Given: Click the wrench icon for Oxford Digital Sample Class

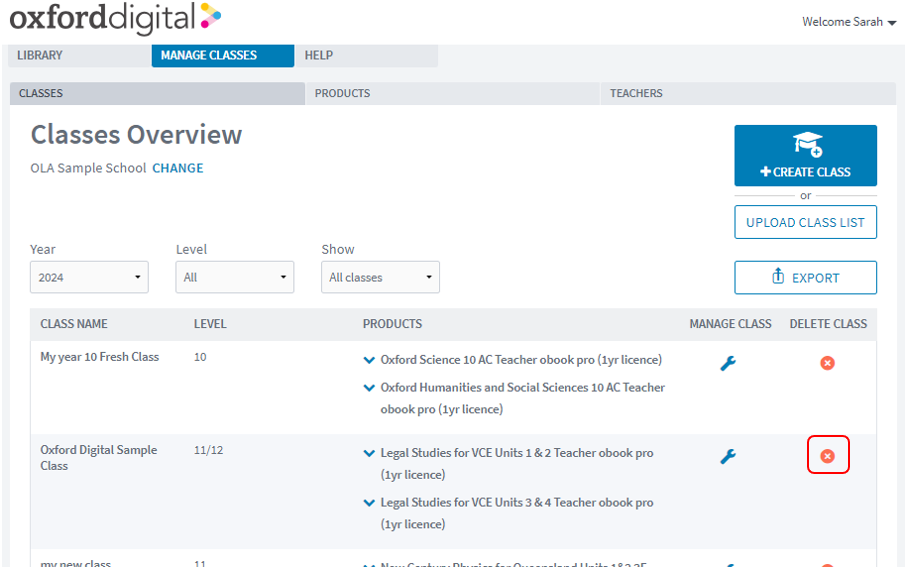Looking at the screenshot, I should pyautogui.click(x=728, y=456).
